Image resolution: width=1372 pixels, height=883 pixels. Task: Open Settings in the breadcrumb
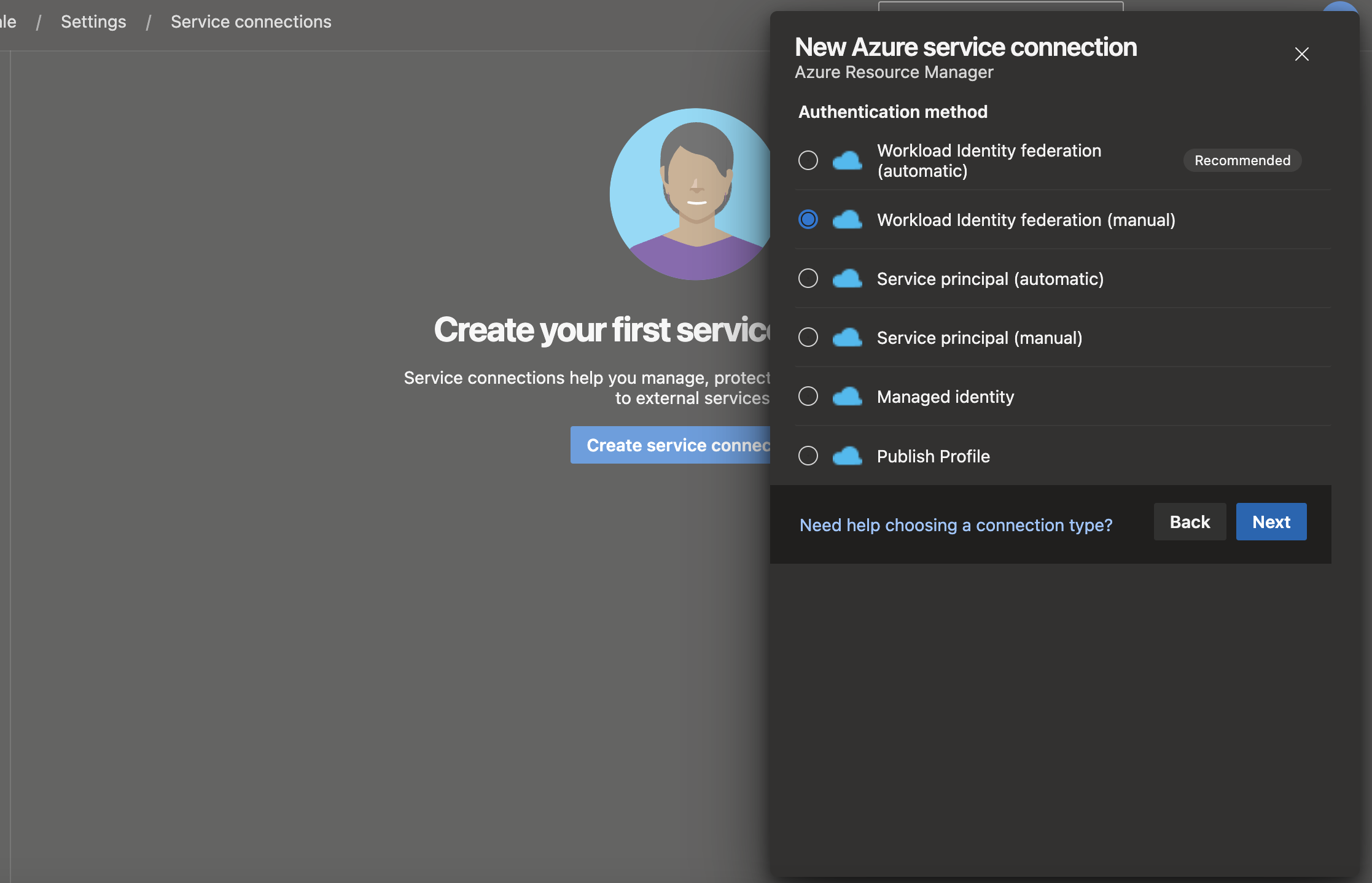[x=93, y=21]
